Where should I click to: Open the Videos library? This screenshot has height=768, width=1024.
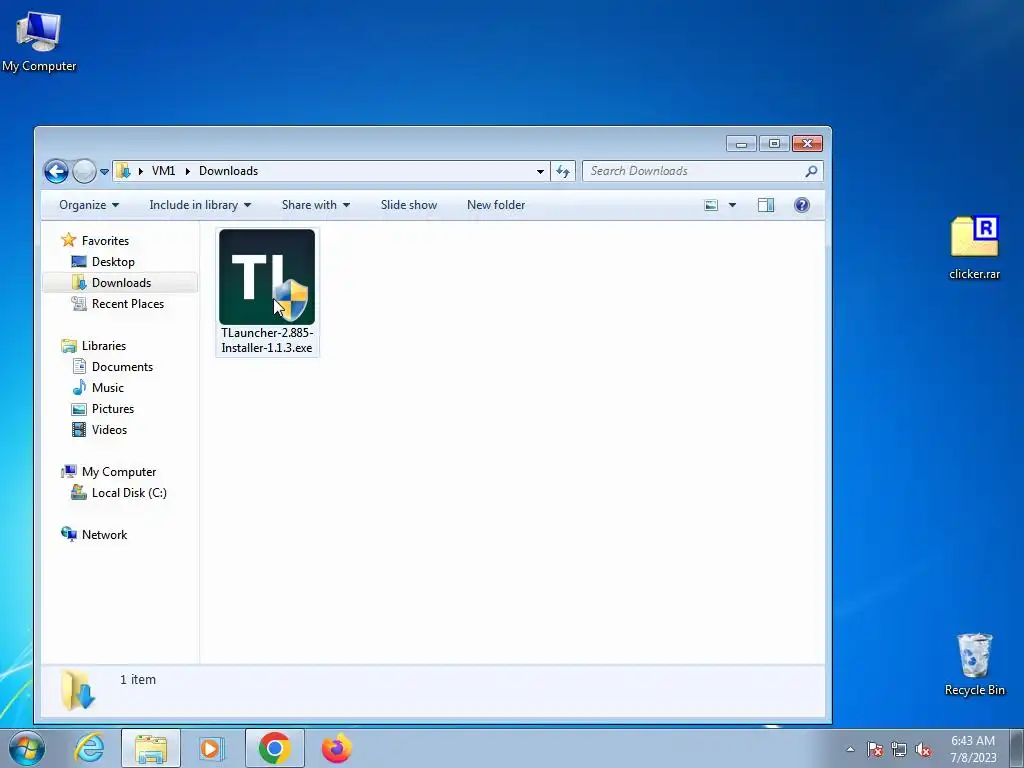109,430
